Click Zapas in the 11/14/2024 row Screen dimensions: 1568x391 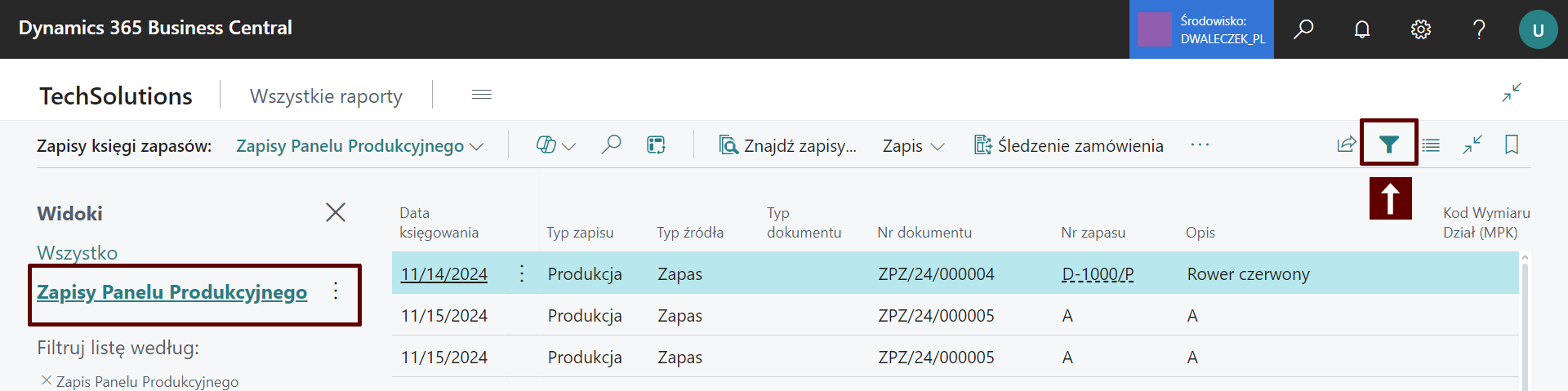[680, 274]
